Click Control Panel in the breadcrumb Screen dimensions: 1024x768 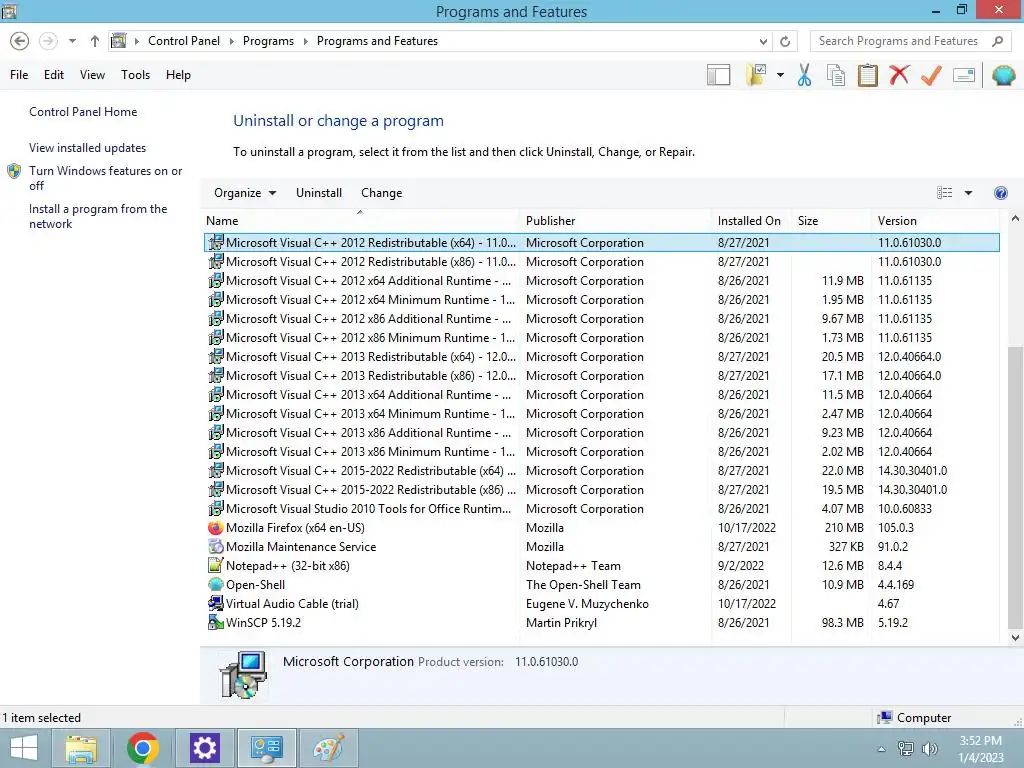pos(184,41)
